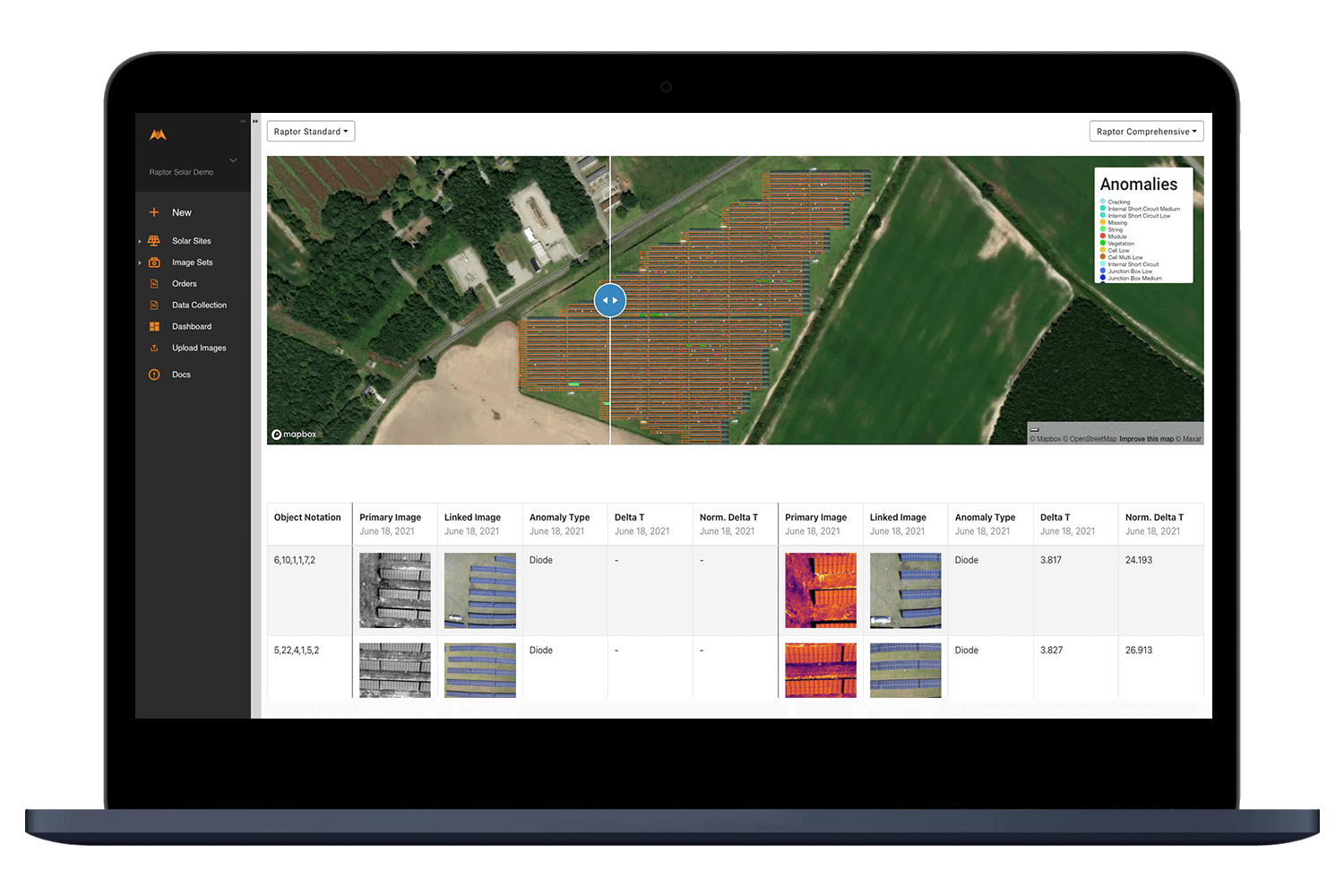1344x896 pixels.
Task: Click the Orders document icon
Action: coord(156,283)
